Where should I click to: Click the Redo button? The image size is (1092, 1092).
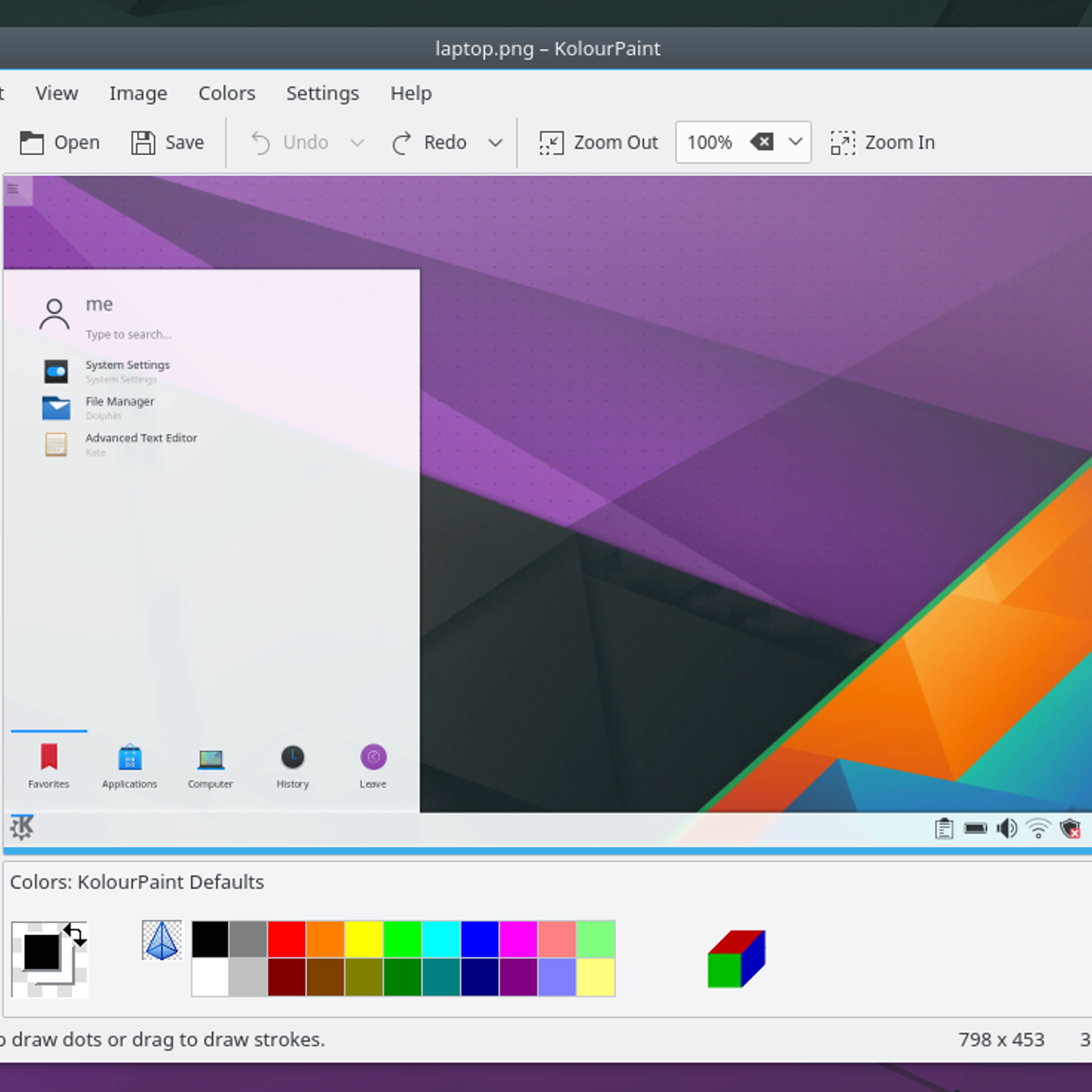pos(429,143)
